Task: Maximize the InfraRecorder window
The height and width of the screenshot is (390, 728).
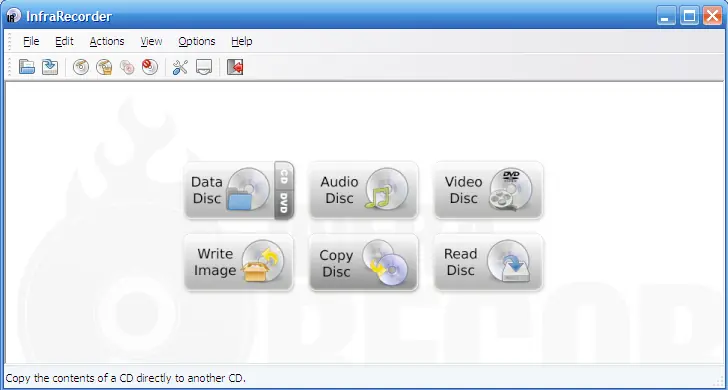Action: pyautogui.click(x=689, y=16)
